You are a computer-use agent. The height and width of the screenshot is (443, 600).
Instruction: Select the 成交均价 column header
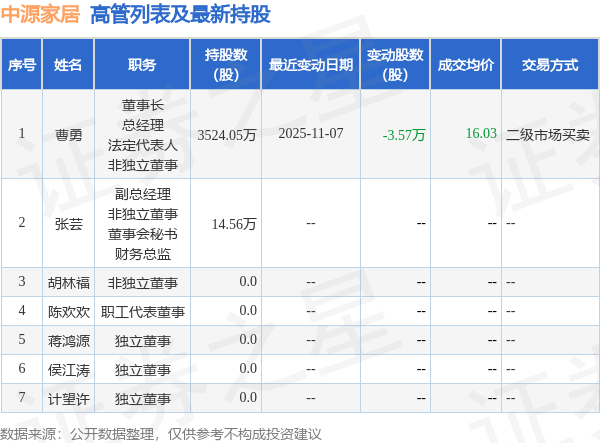466,65
